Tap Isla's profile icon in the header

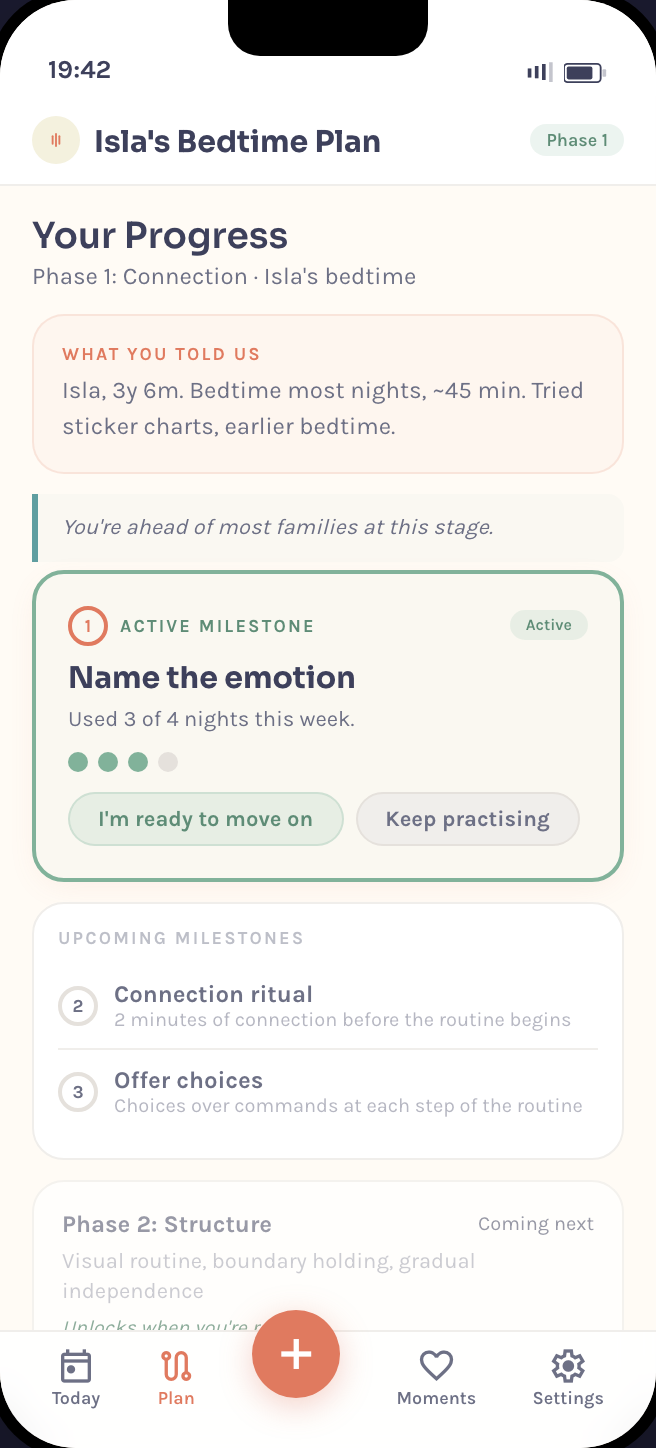56,140
